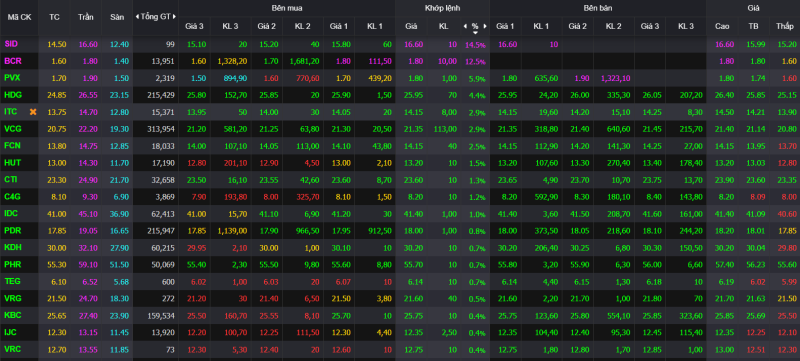This screenshot has height=361, width=800.
Task: Click PHR high price 57.40
Action: click(723, 264)
